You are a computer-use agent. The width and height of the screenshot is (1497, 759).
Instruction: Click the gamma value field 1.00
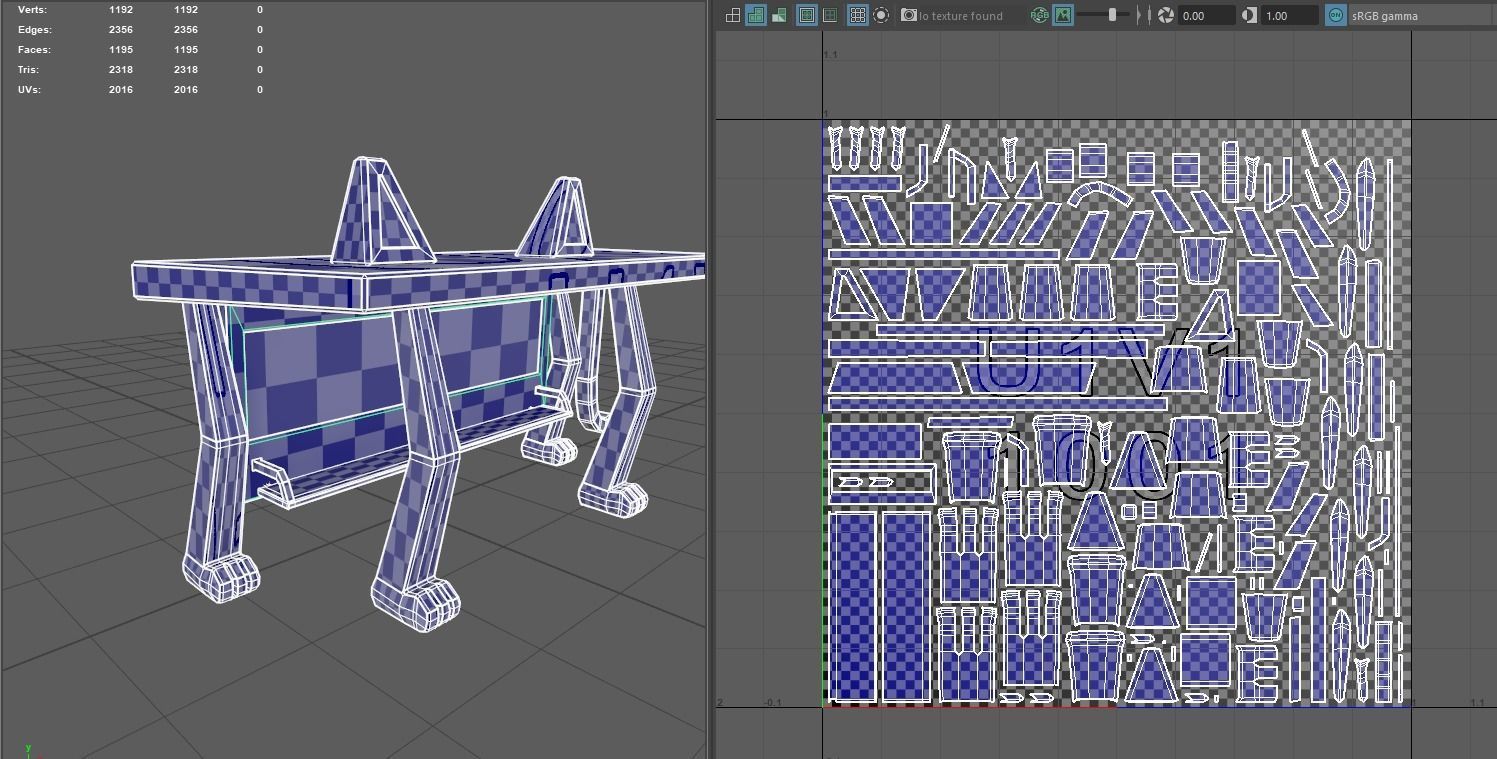tap(1290, 16)
